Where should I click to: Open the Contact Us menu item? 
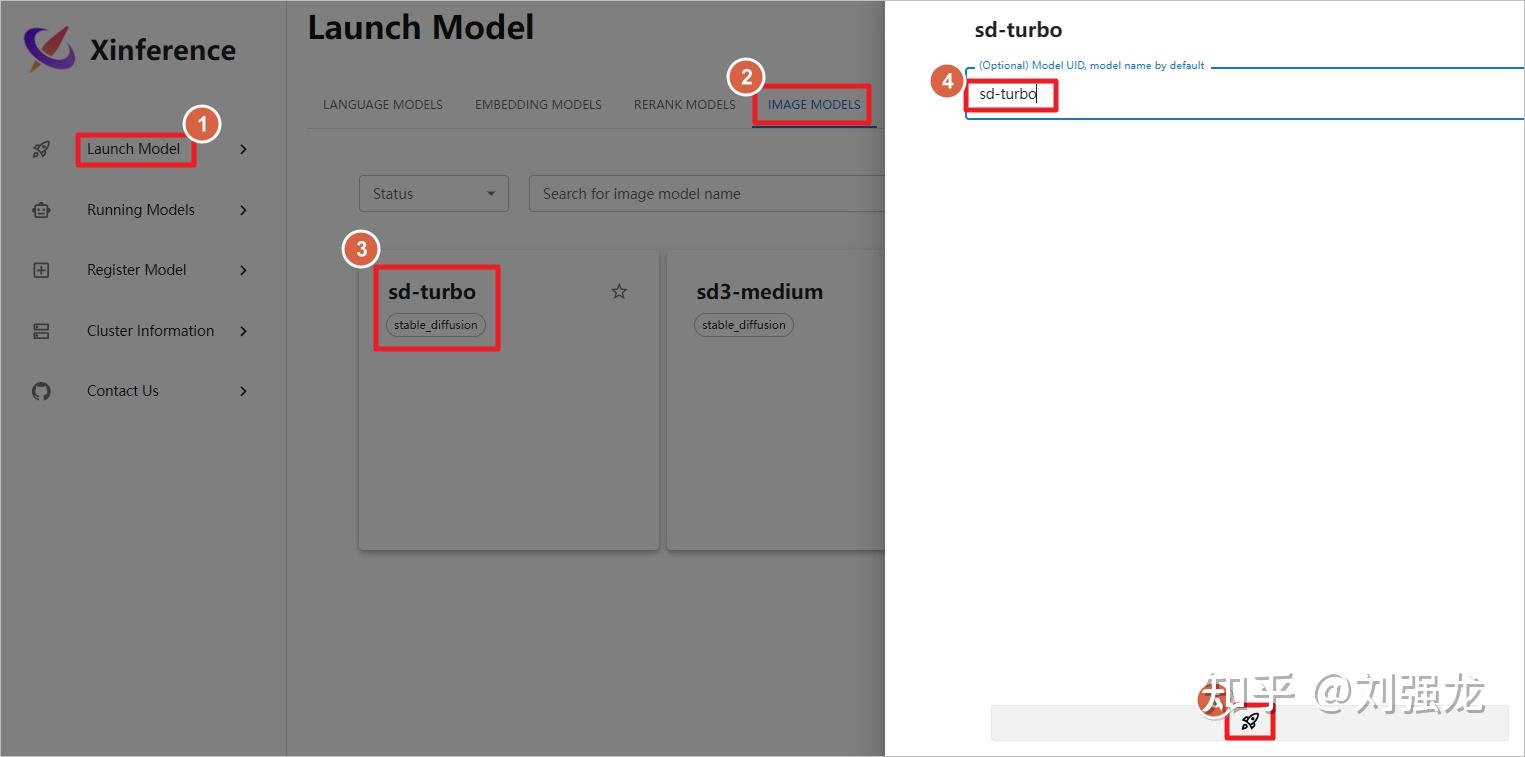(123, 391)
